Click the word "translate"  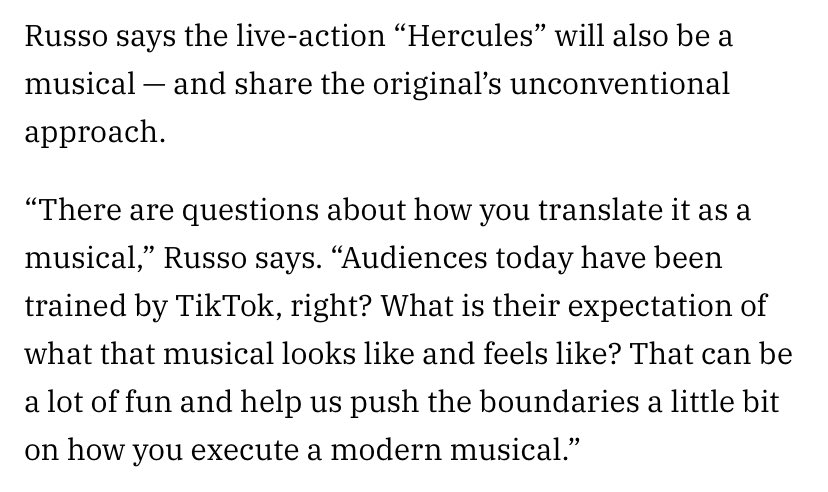tap(600, 210)
